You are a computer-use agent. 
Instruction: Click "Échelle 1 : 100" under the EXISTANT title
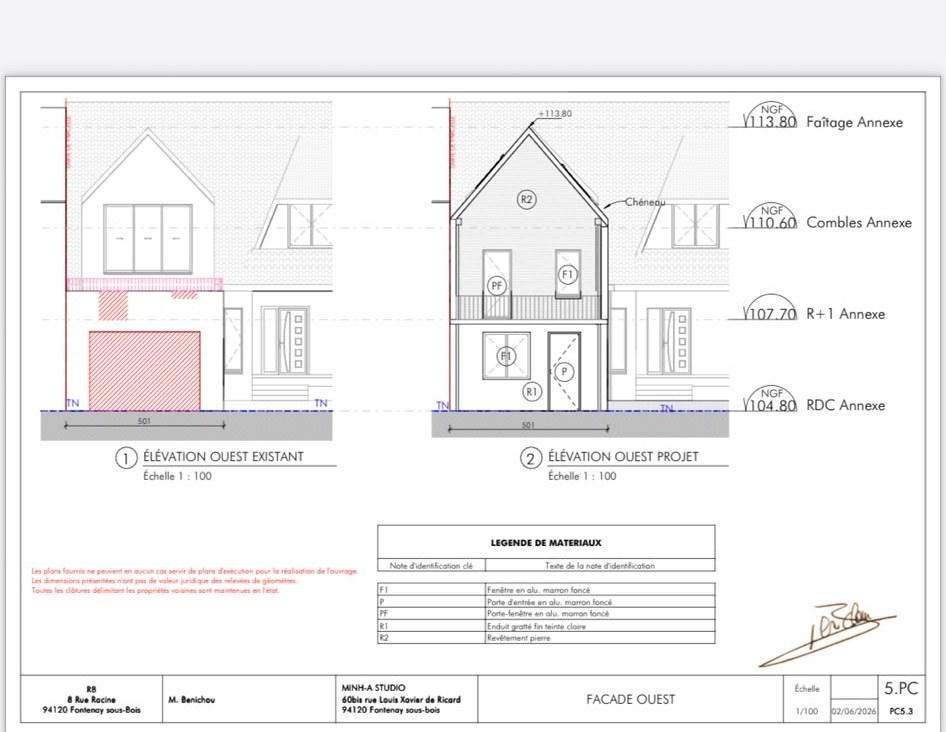point(177,476)
